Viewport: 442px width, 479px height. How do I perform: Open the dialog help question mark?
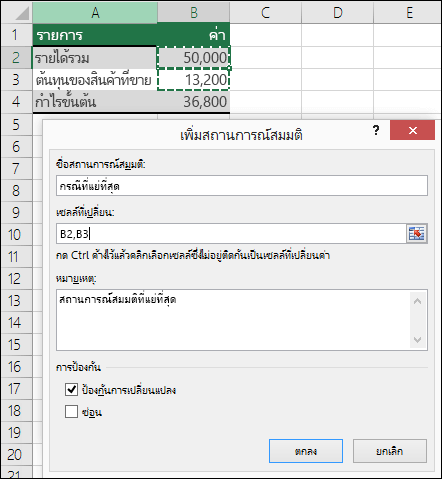(x=376, y=130)
